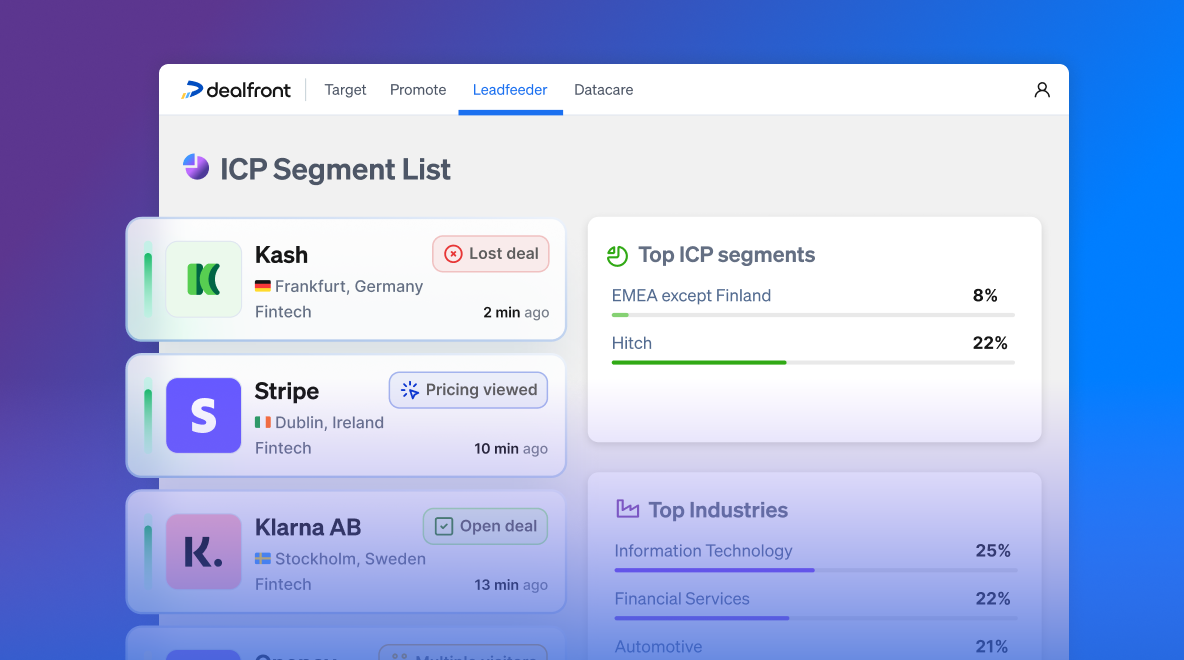Click the ICP Segment List pie icon
Image resolution: width=1184 pixels, height=660 pixels.
196,167
